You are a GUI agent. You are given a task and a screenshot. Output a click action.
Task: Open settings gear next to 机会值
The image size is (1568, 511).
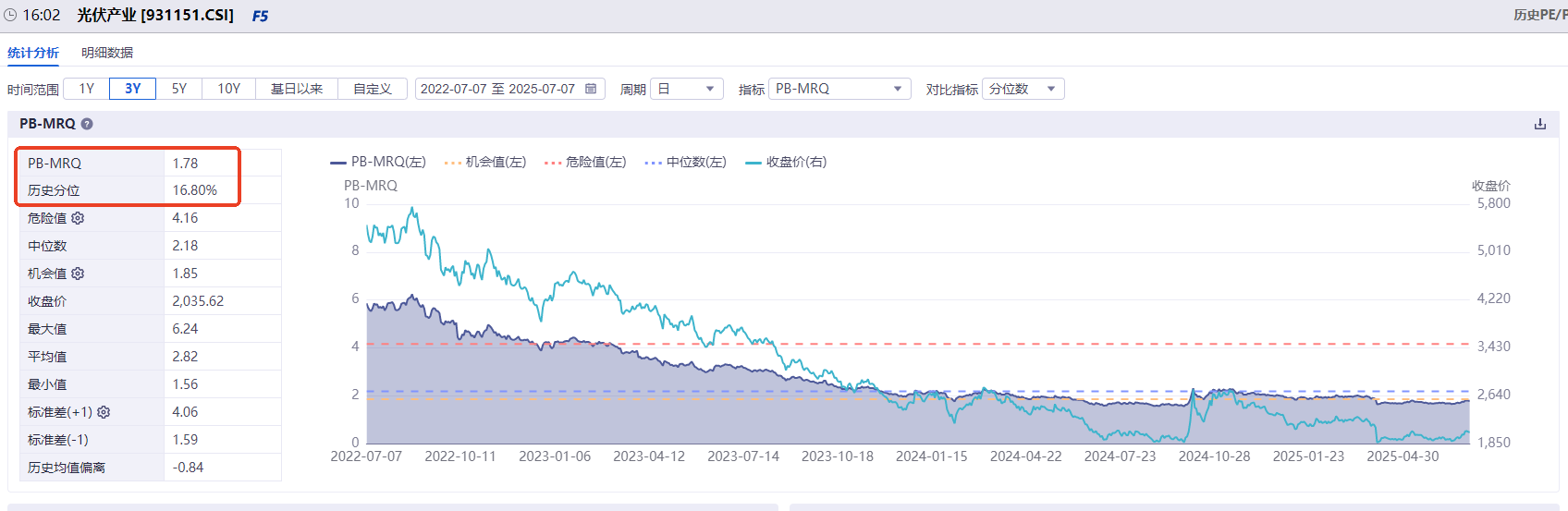[x=78, y=274]
